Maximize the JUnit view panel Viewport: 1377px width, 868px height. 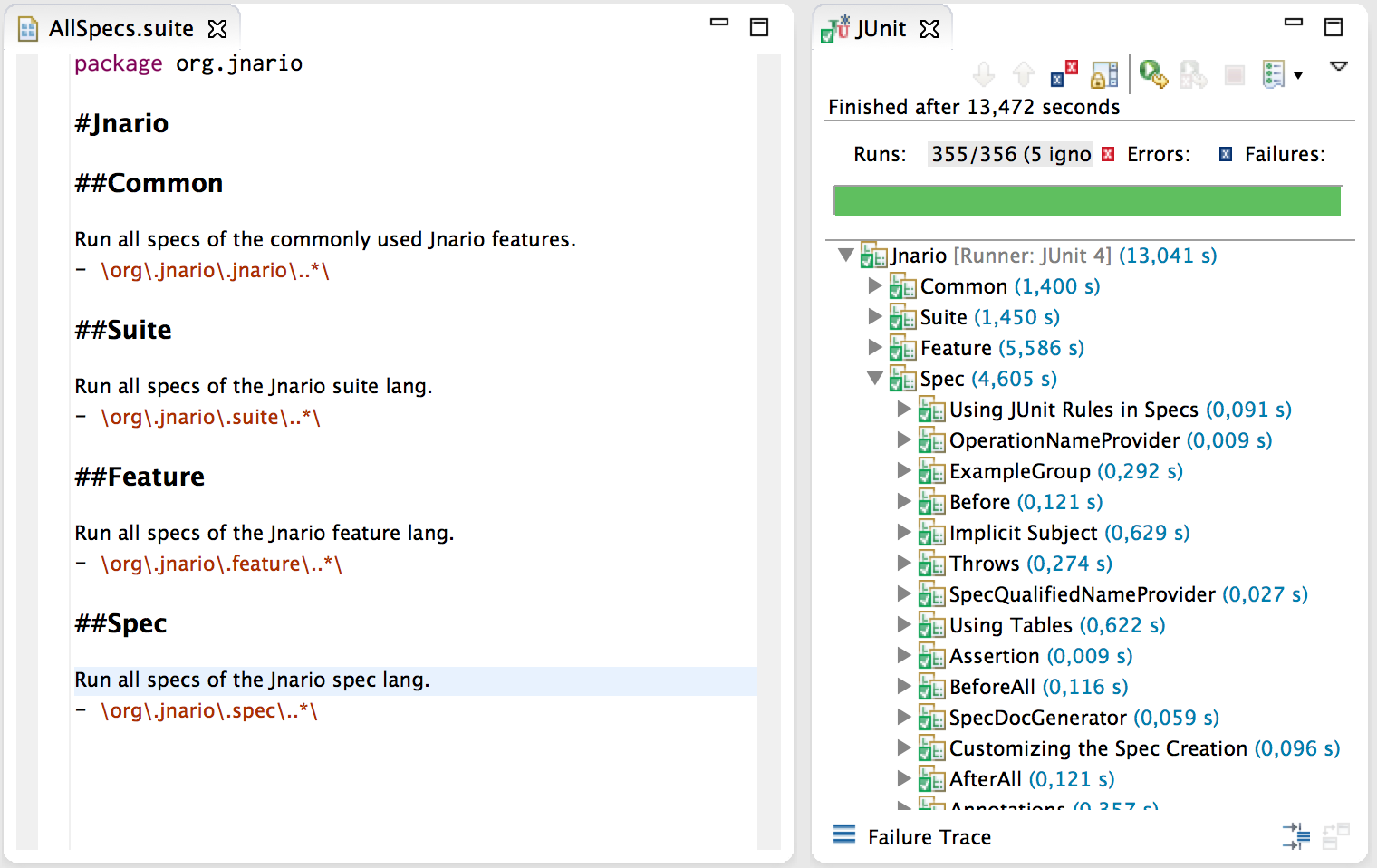coord(1334,27)
